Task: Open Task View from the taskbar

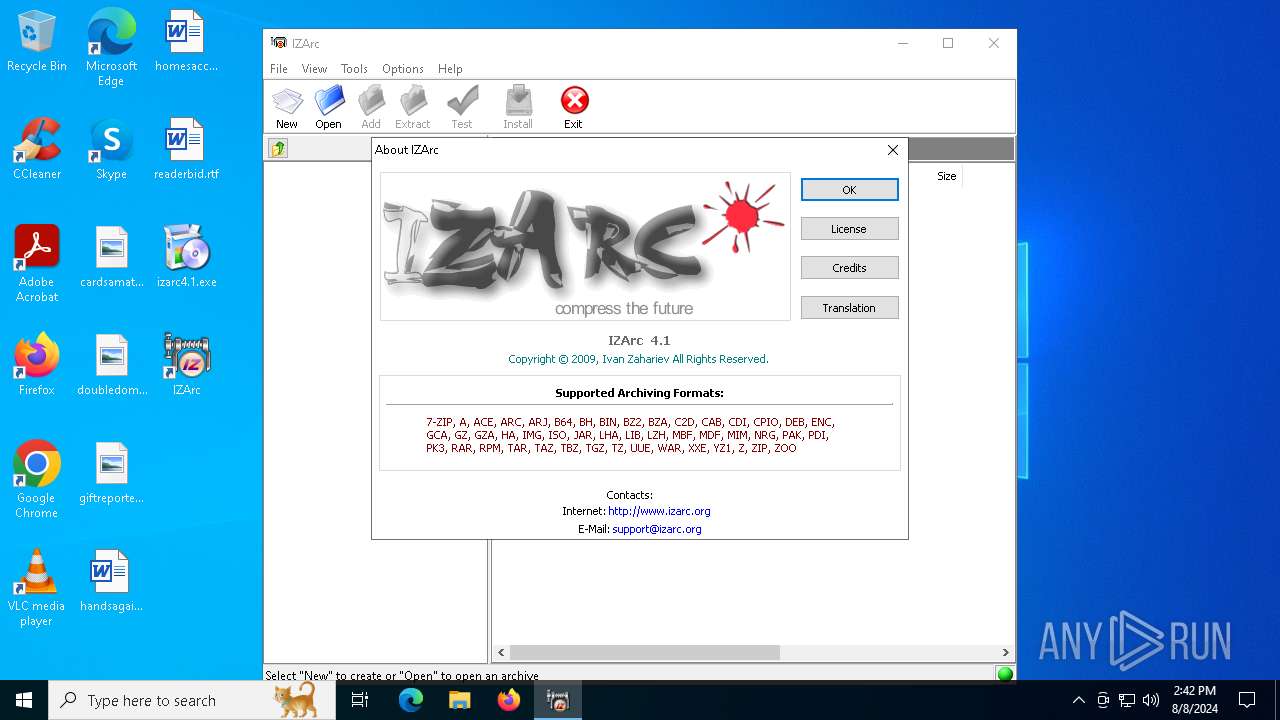Action: click(x=360, y=700)
